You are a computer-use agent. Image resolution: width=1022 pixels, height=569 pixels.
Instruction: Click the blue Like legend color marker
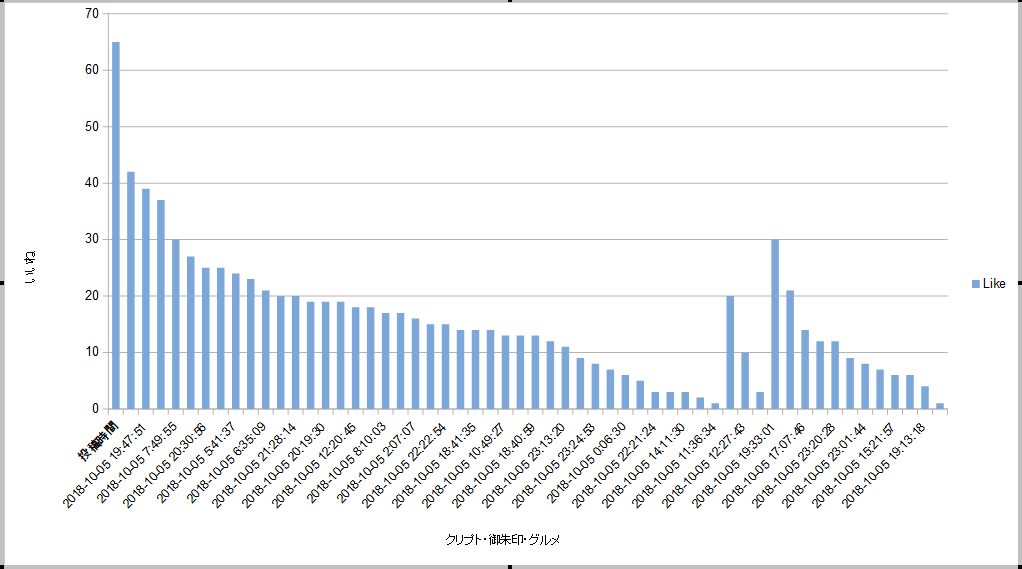pyautogui.click(x=976, y=284)
